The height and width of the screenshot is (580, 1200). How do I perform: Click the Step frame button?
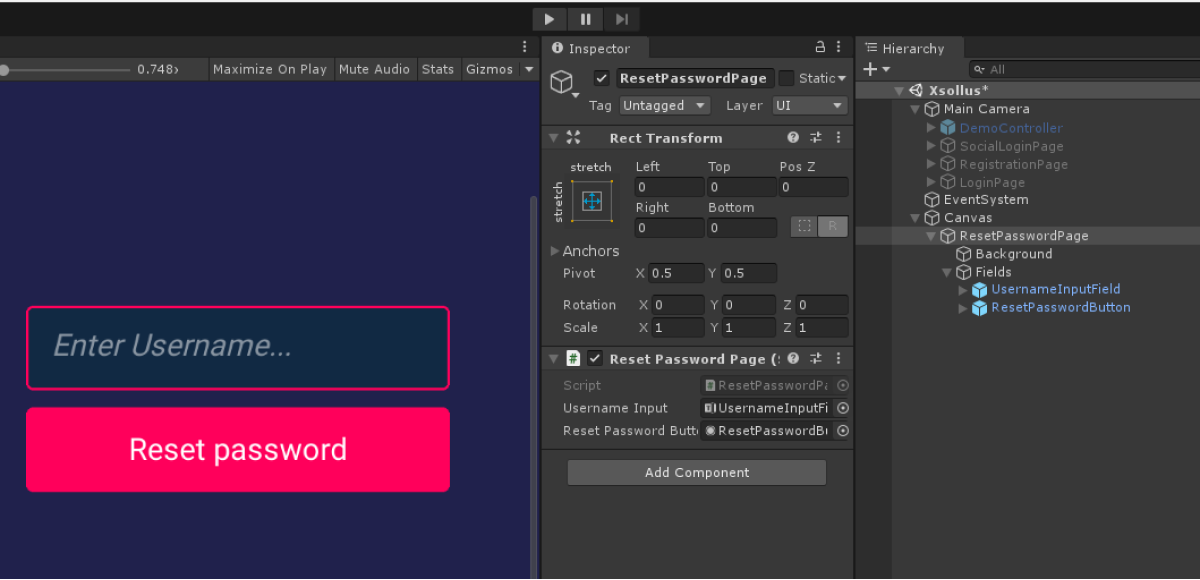(x=621, y=19)
